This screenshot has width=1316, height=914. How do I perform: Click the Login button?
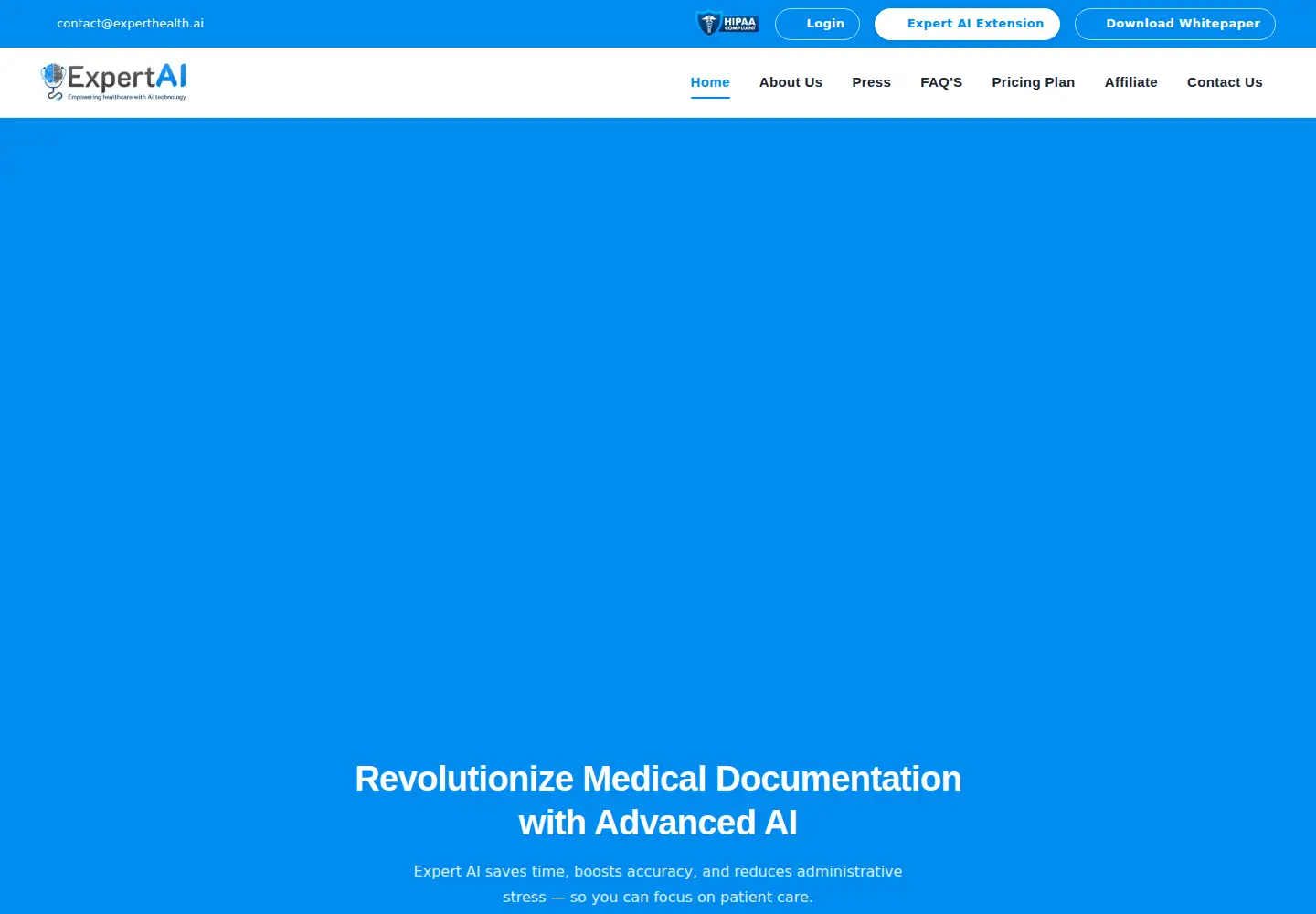(x=817, y=24)
